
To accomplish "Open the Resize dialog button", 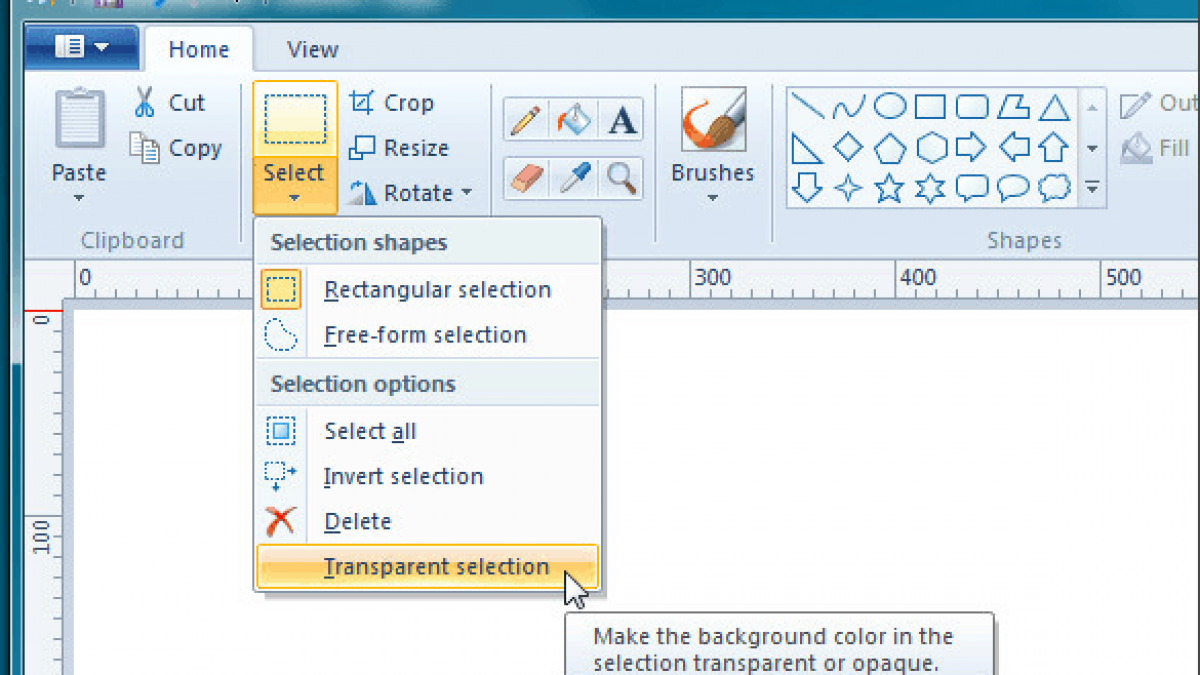I will [398, 148].
